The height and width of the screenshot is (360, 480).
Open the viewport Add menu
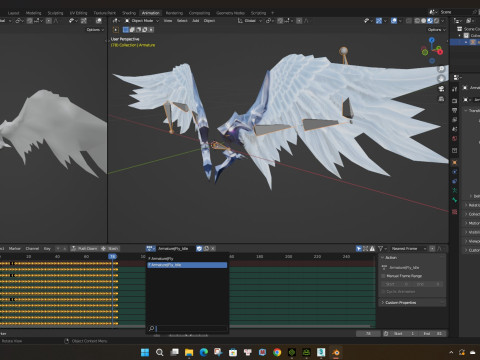195,21
